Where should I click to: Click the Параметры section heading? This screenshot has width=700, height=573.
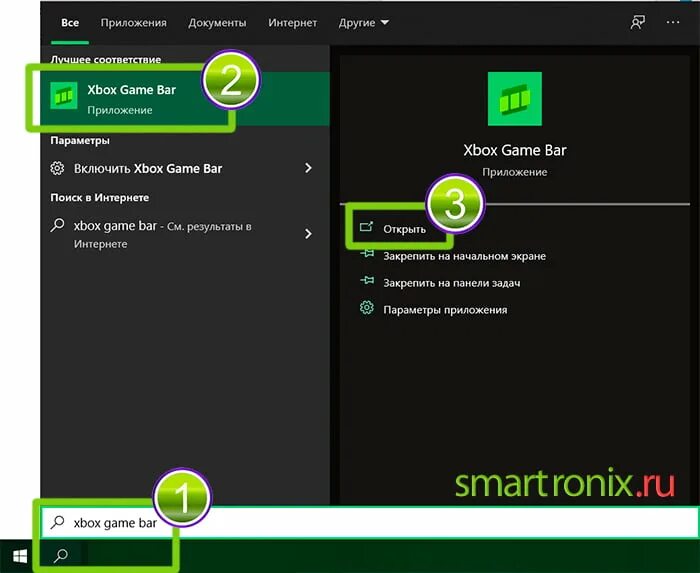(x=80, y=141)
